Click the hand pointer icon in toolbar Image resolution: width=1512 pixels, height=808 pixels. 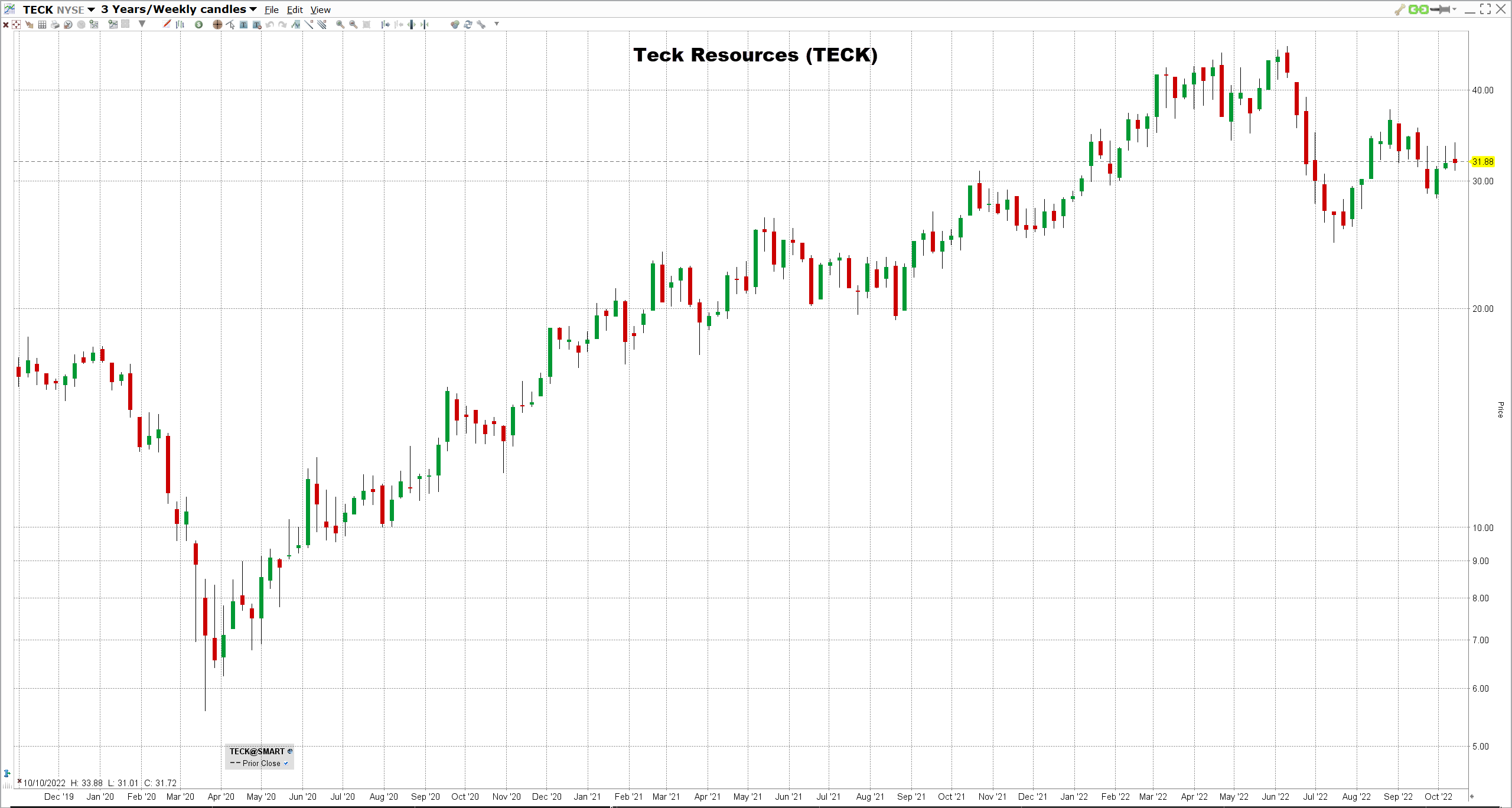29,24
